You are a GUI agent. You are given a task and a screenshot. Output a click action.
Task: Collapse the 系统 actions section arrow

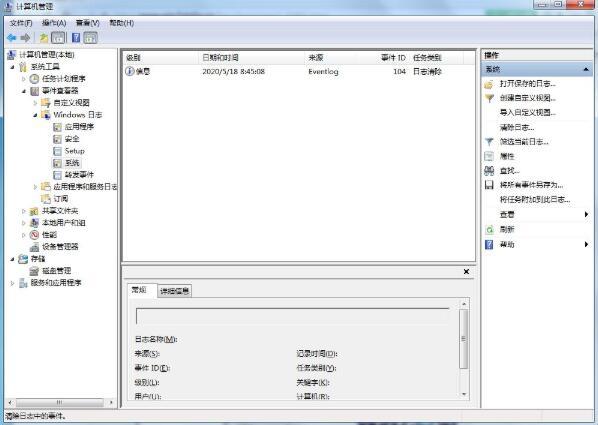point(586,69)
